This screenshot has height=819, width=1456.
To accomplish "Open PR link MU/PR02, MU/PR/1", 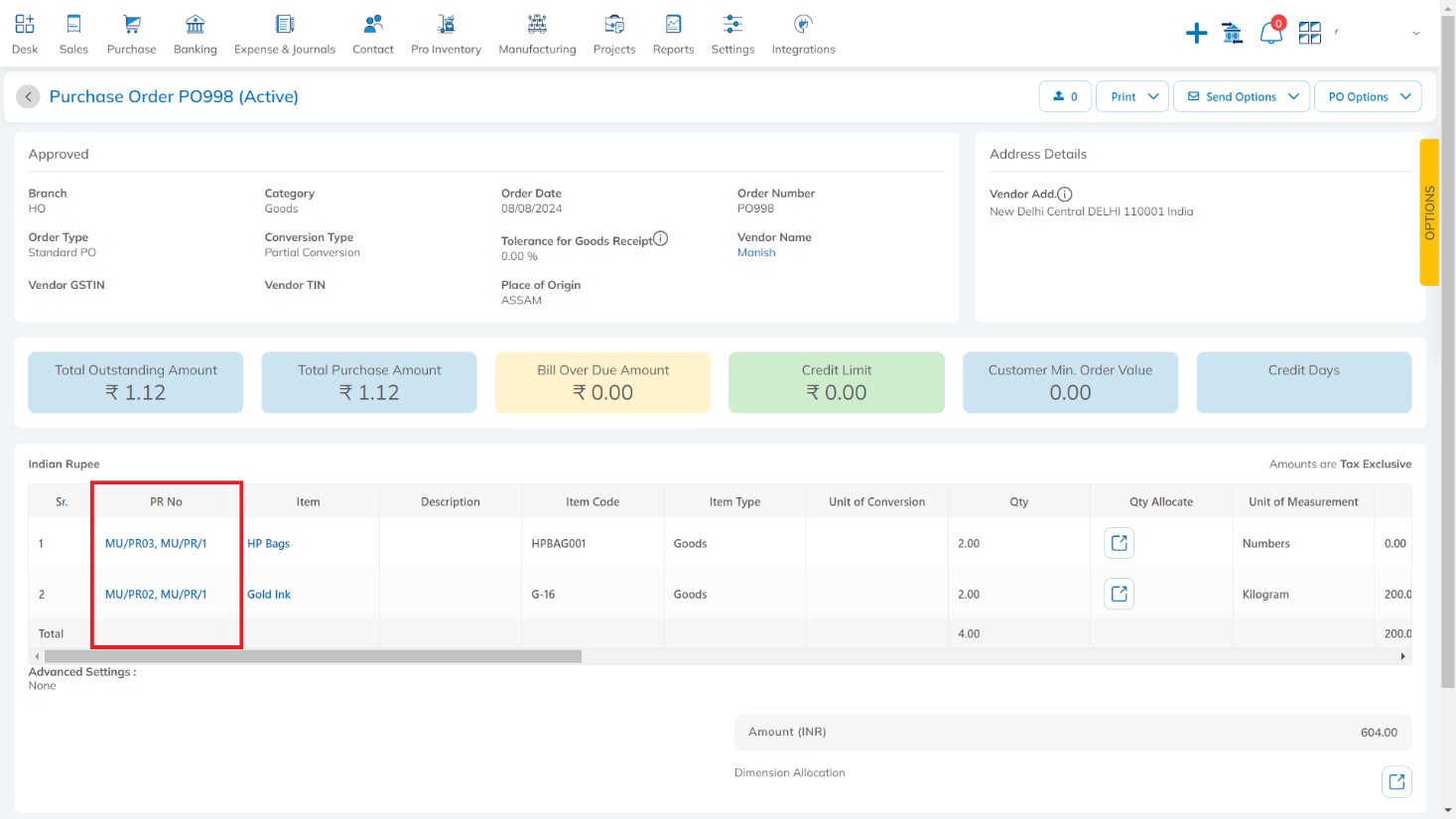I will 156,594.
